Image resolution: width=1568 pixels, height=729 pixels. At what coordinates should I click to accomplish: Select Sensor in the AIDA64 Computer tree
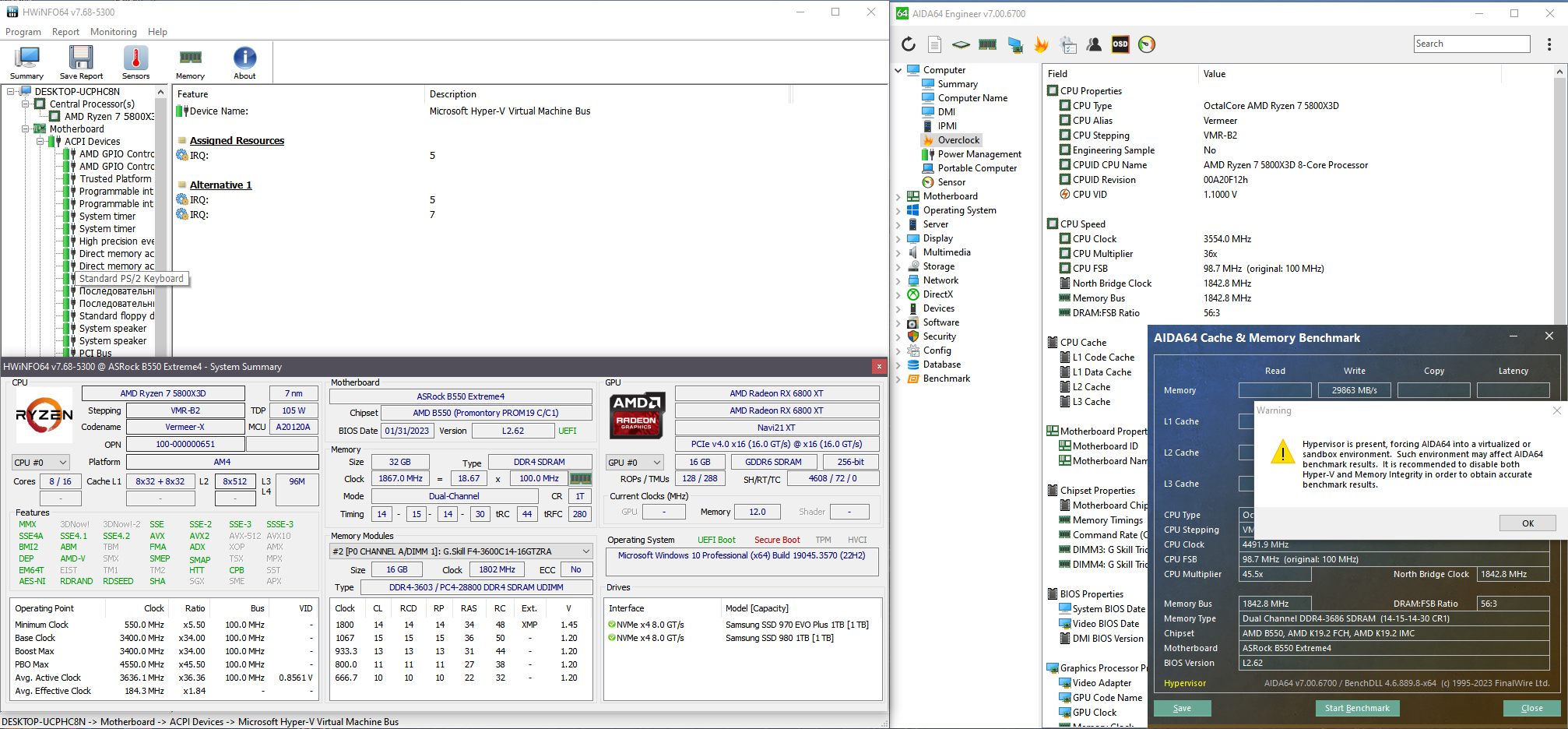tap(951, 182)
